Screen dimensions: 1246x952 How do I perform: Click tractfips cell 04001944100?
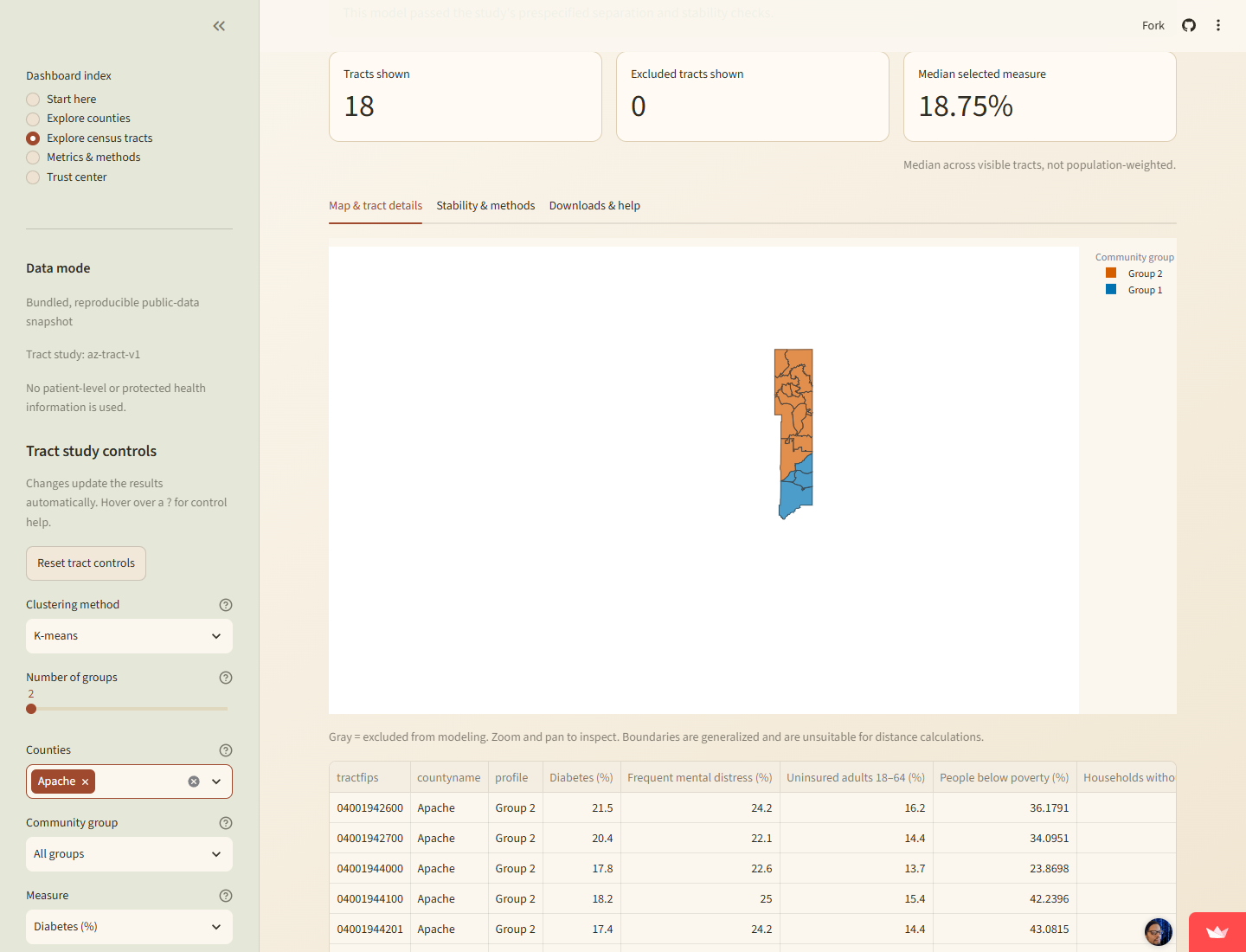pyautogui.click(x=369, y=899)
